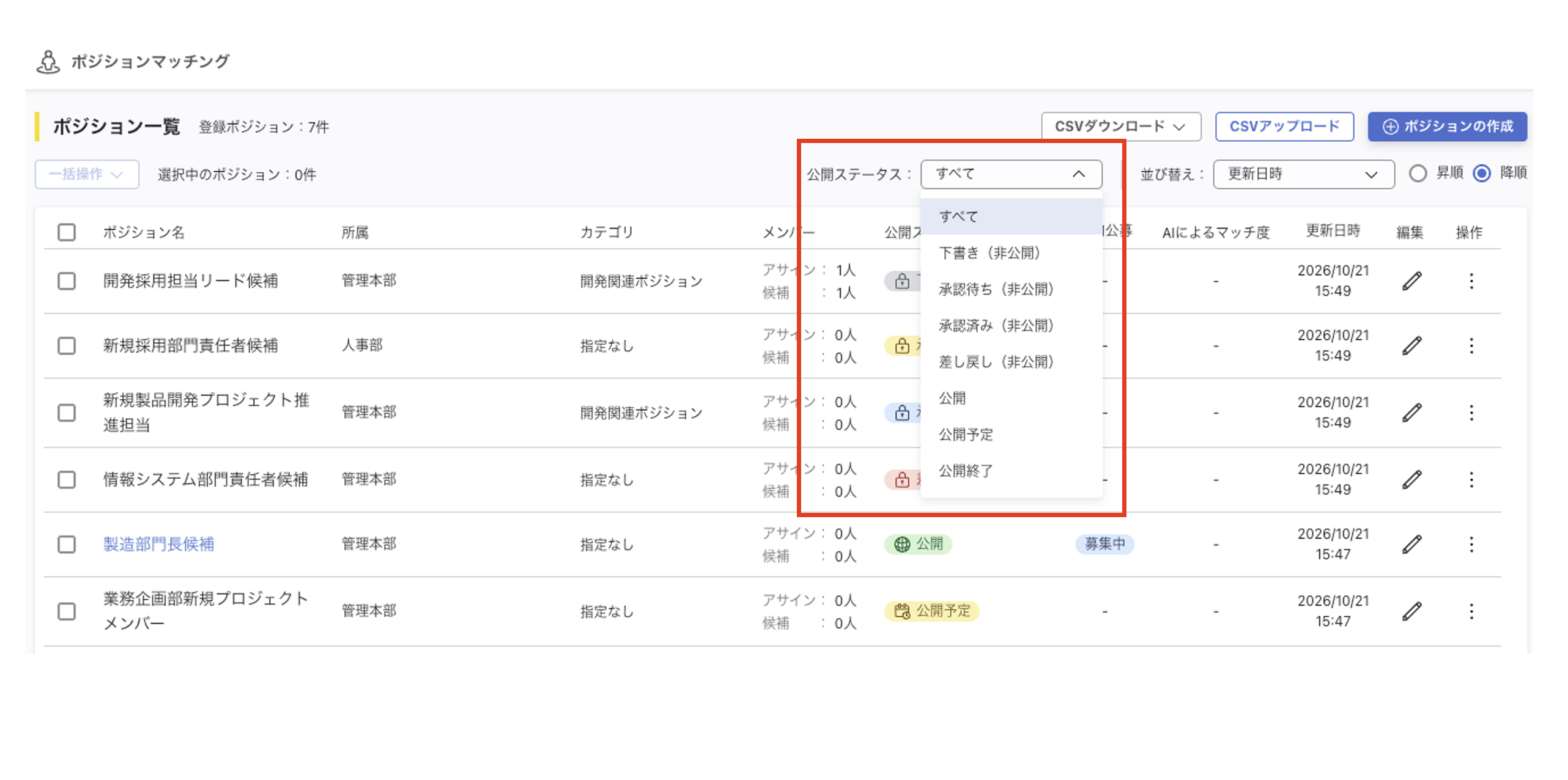Screen dimensions: 1568x780
Task: Click the calendar 公開予定 status badge
Action: pos(931,611)
